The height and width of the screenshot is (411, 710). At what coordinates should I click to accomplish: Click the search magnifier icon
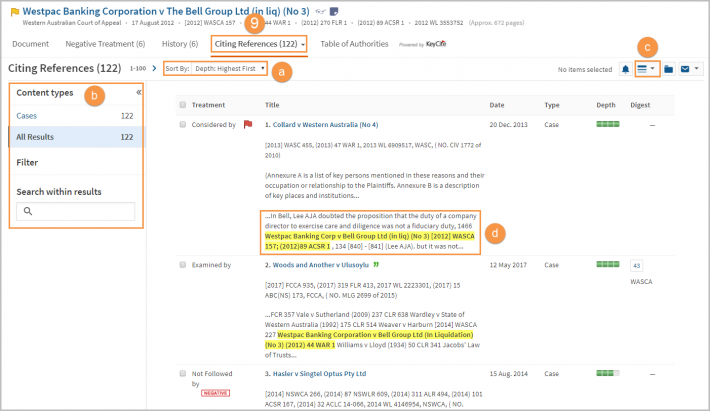(28, 211)
